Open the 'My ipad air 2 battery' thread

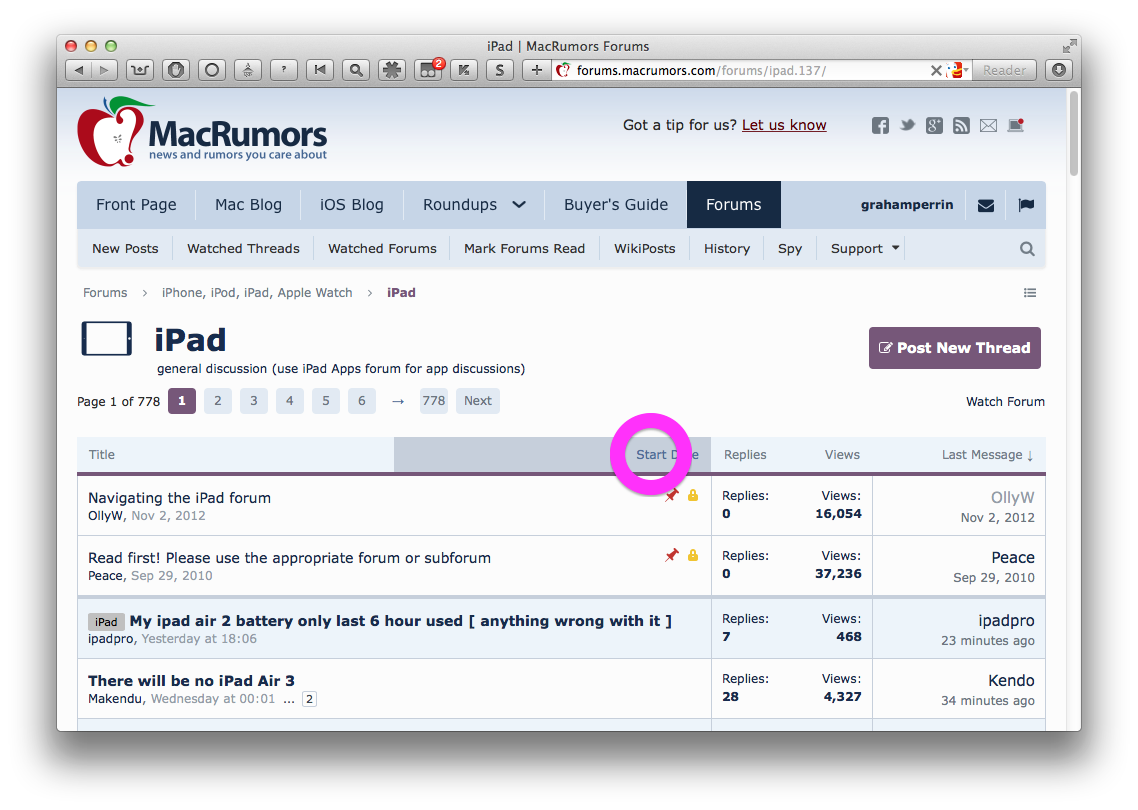(x=401, y=621)
